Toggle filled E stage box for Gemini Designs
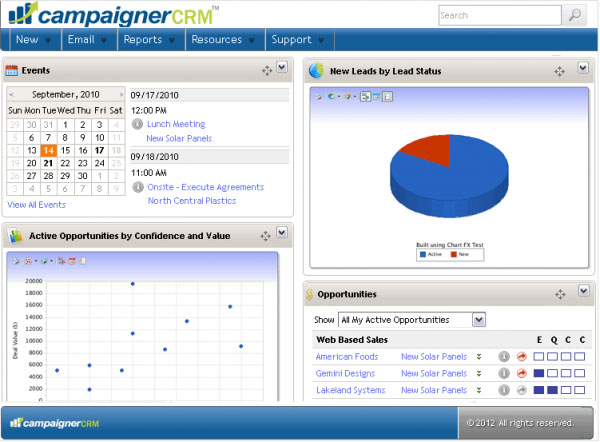The height and width of the screenshot is (442, 600). [x=539, y=373]
